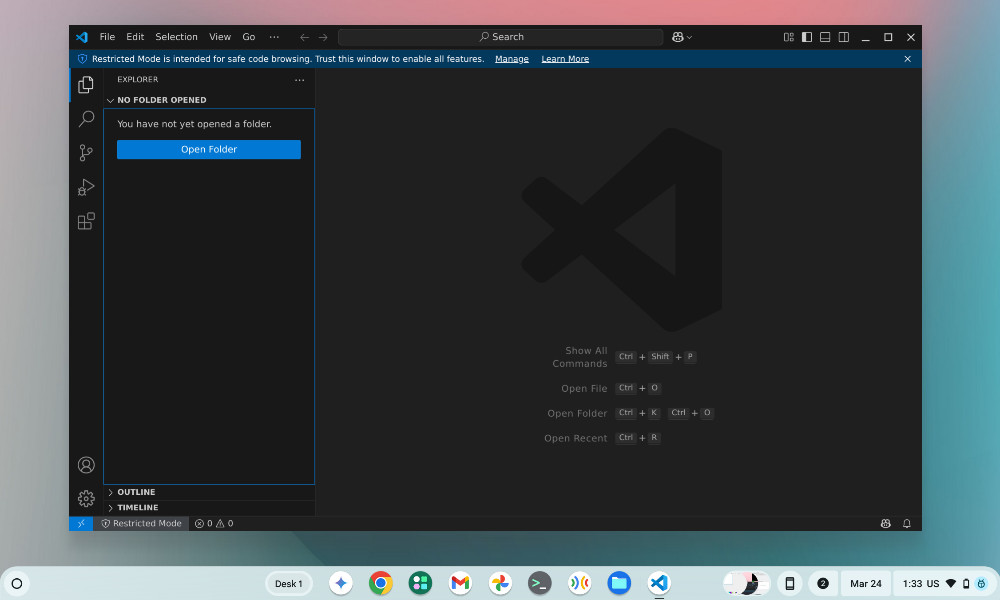This screenshot has height=600, width=1000.
Task: Open Copilot status icon in status bar
Action: tap(886, 523)
